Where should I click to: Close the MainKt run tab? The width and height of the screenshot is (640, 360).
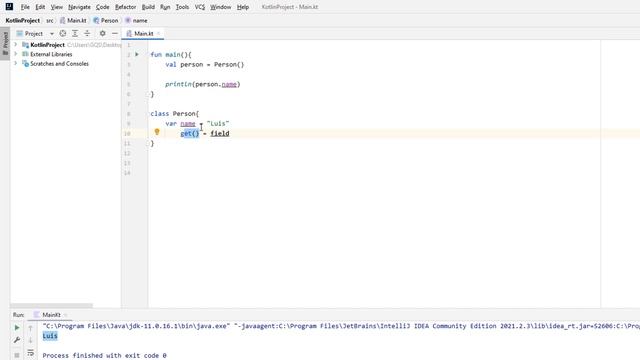point(65,315)
